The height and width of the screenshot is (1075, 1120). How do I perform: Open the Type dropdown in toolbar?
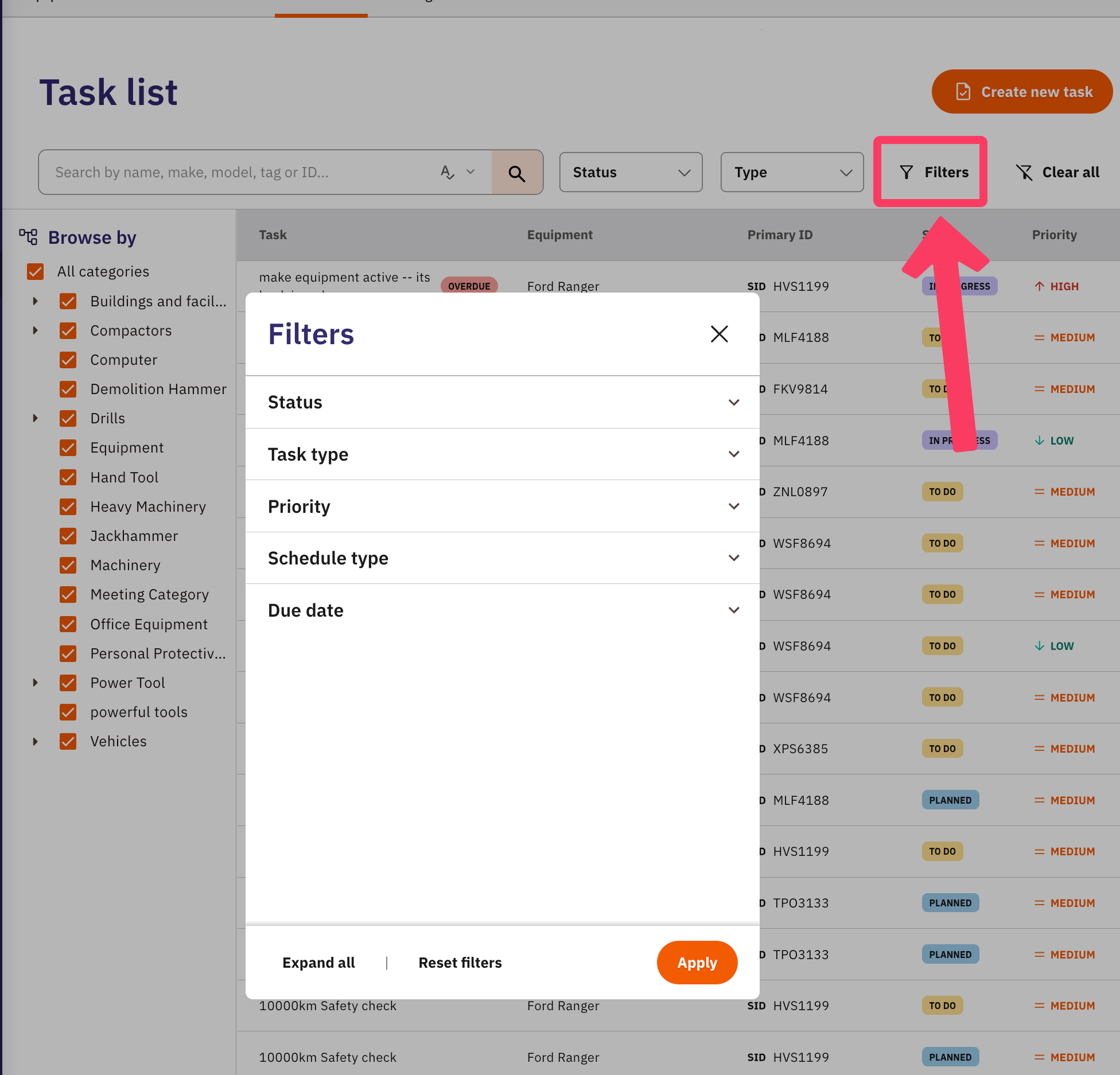792,172
